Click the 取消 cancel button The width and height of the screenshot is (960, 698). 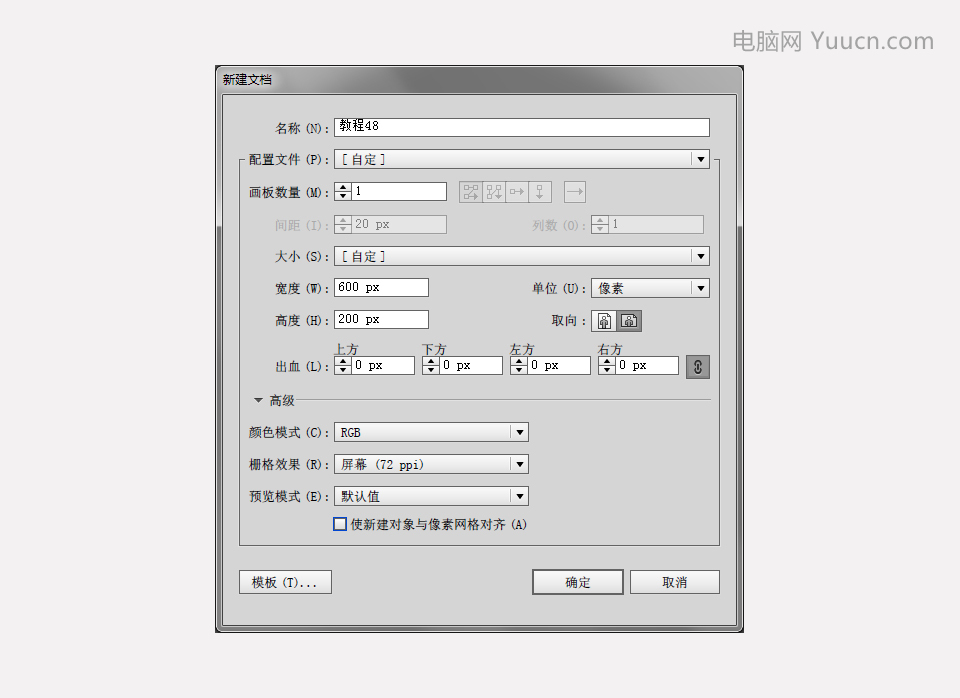(x=674, y=582)
